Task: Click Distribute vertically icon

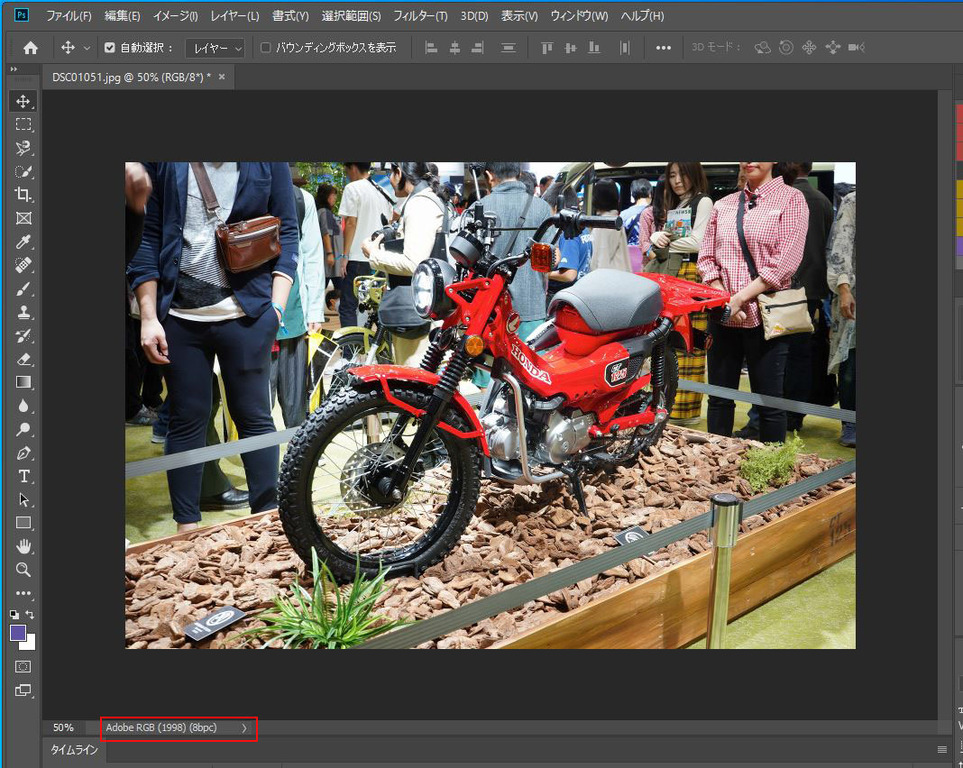Action: tap(508, 48)
